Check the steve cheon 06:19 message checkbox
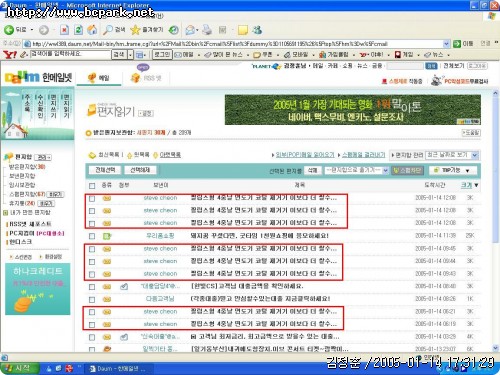Viewport: 500px width, 375px height. pos(92,325)
